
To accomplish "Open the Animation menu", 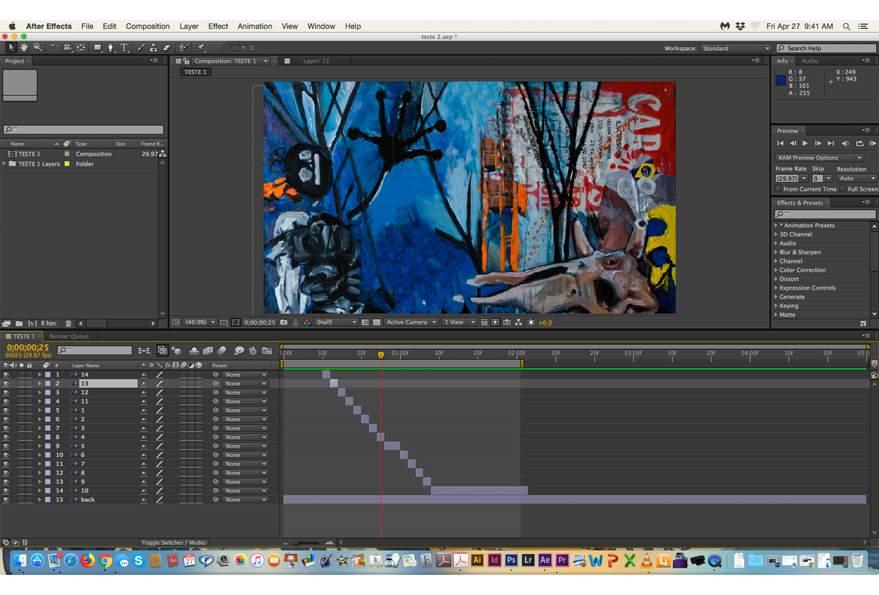I will [x=255, y=26].
